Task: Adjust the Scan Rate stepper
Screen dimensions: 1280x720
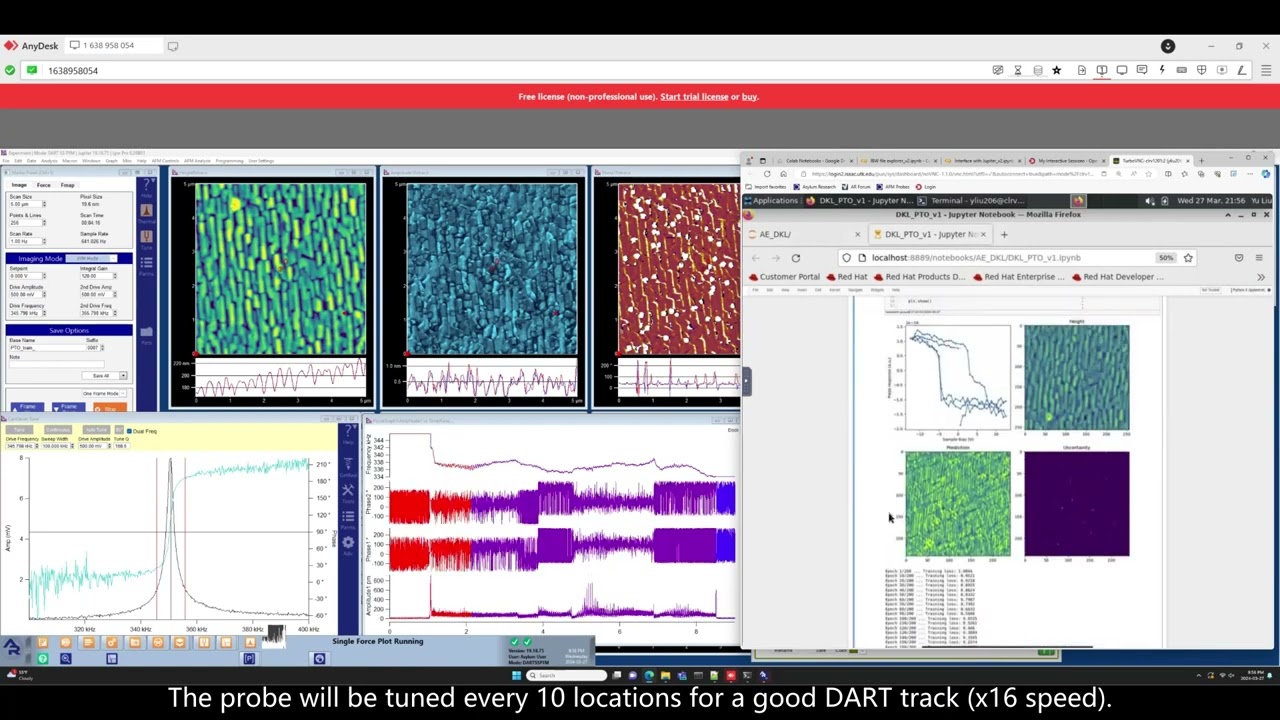Action: point(43,241)
